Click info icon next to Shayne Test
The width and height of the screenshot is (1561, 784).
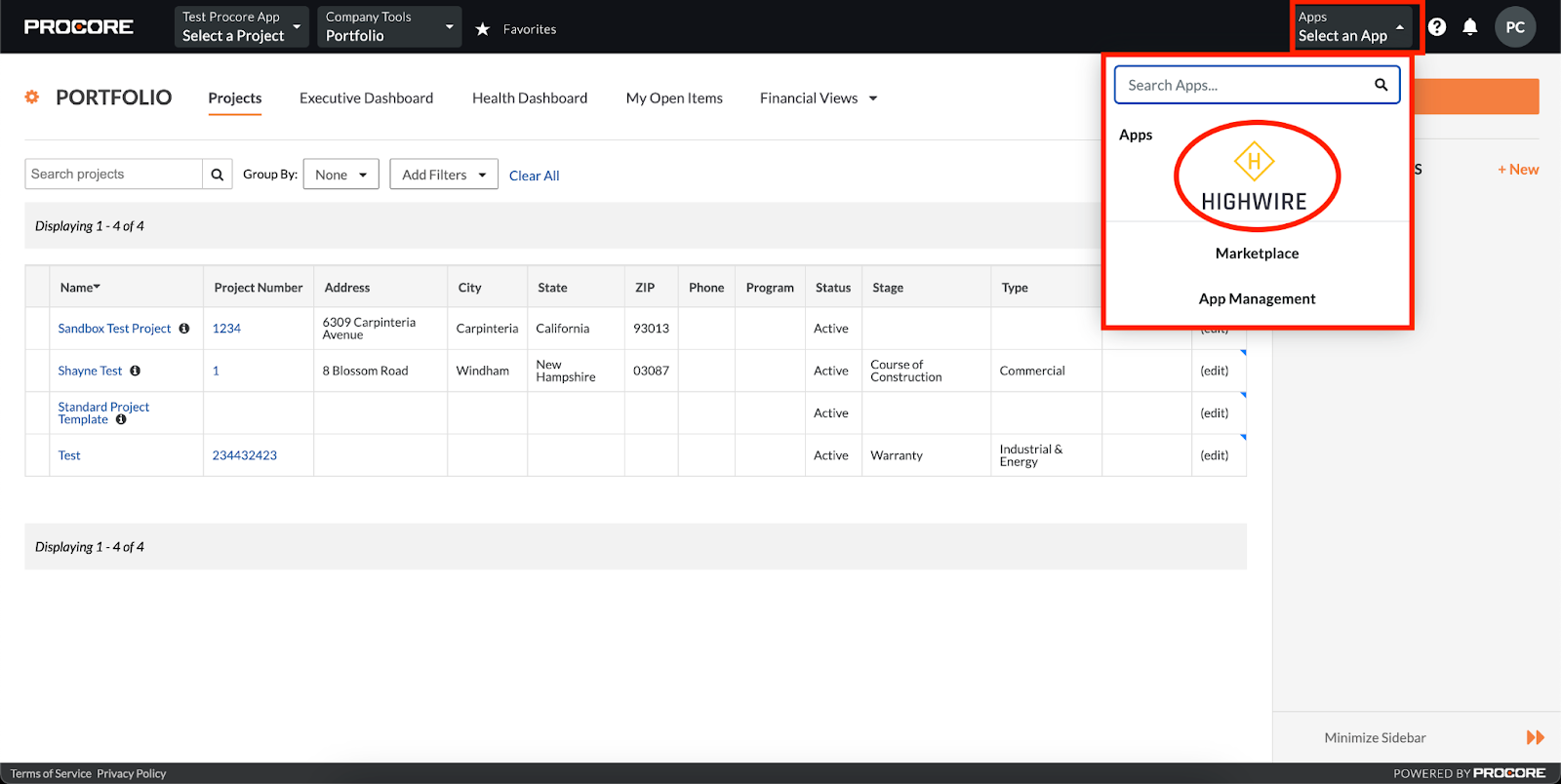point(136,371)
